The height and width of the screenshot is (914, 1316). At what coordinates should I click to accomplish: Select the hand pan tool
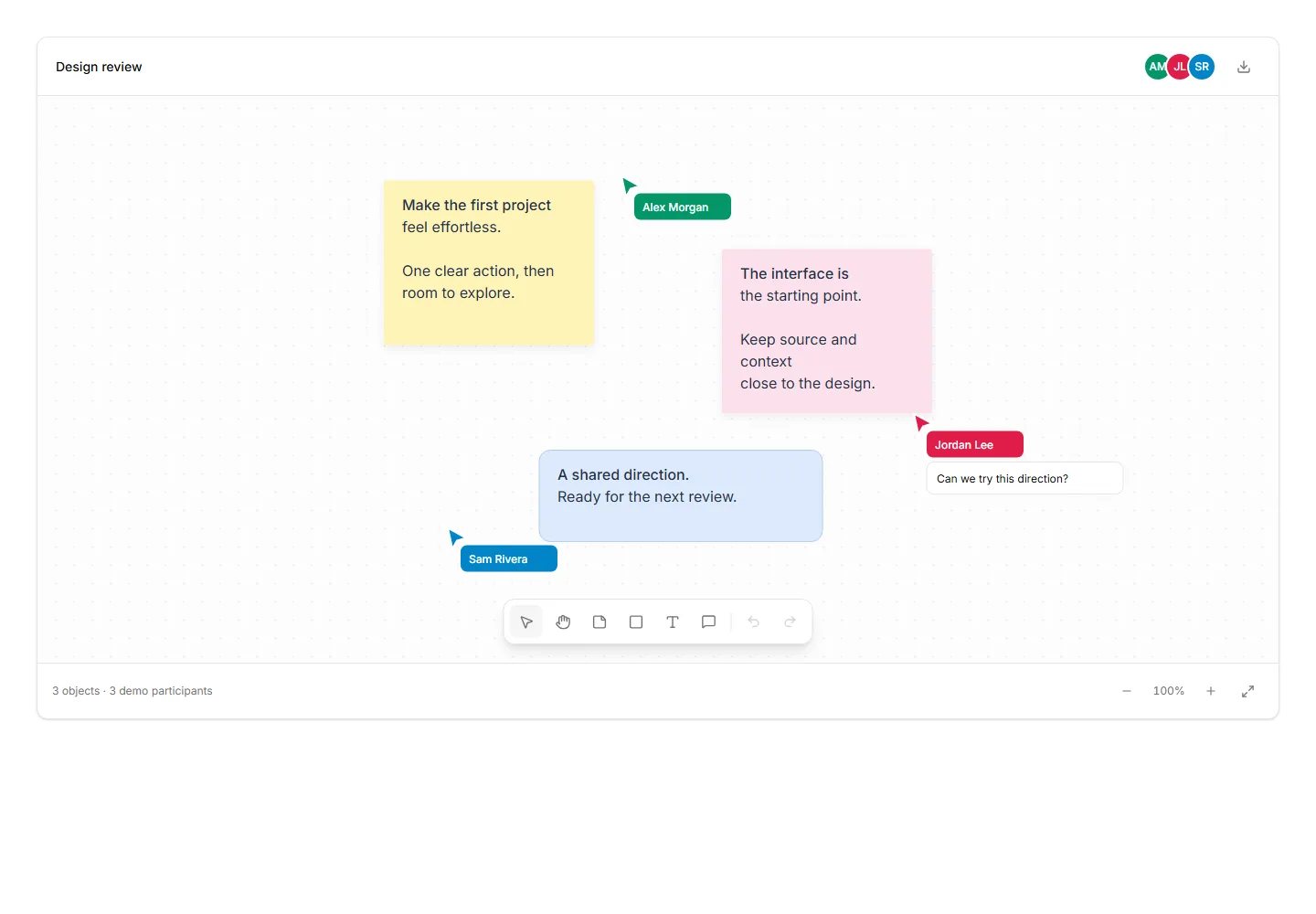[563, 622]
